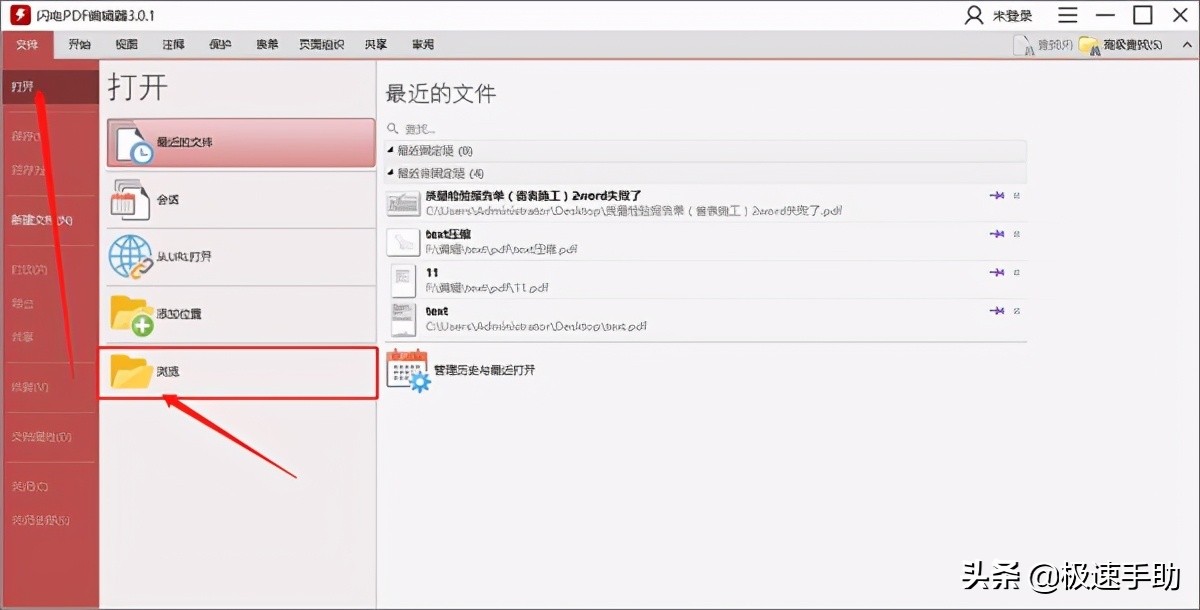Remove the 压缩 file from recent list
1200x610 pixels.
point(1017,234)
